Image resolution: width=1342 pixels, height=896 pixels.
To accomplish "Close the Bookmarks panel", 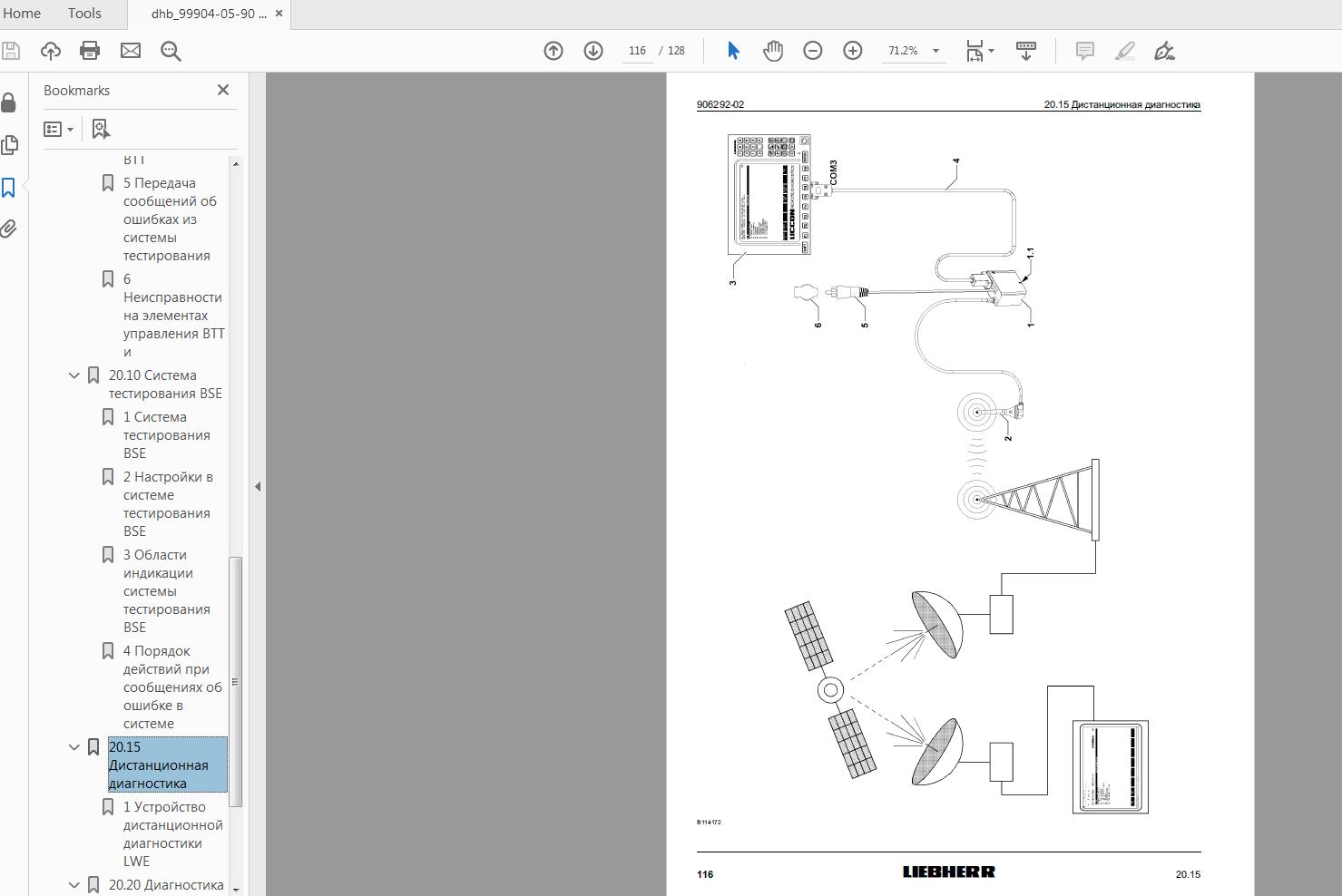I will click(x=223, y=90).
